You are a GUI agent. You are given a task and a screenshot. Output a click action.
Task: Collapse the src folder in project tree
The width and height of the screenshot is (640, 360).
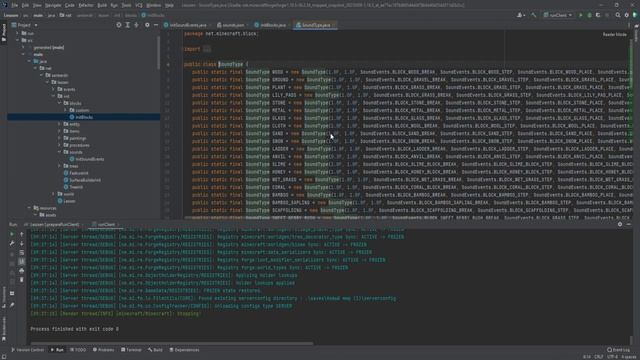(18, 40)
